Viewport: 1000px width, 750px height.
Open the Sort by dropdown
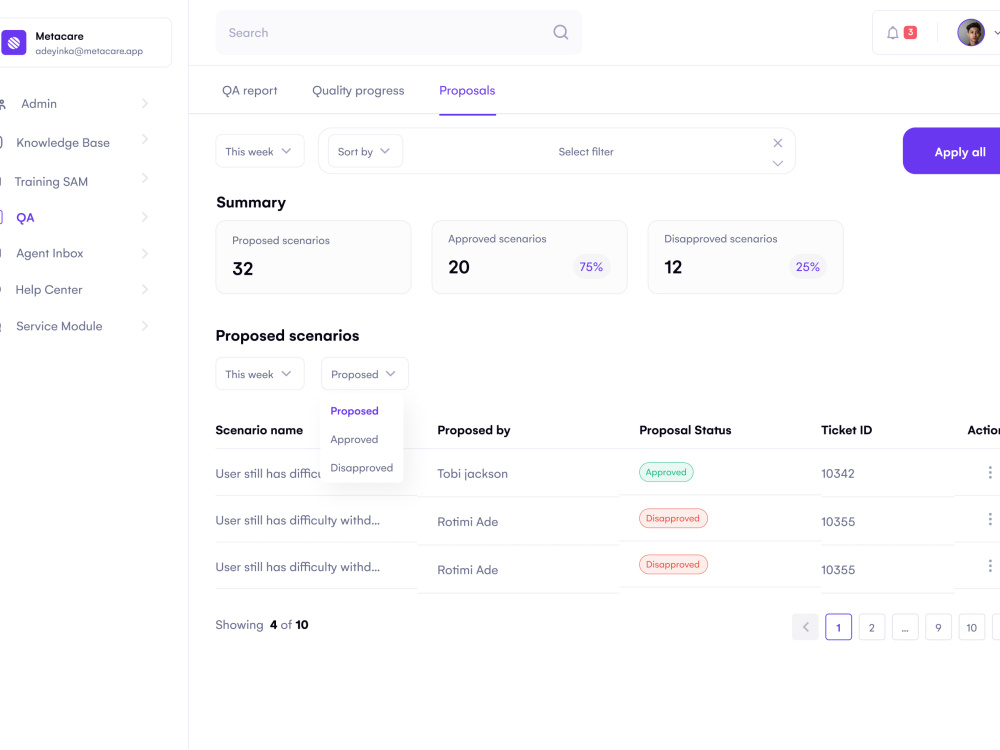365,151
